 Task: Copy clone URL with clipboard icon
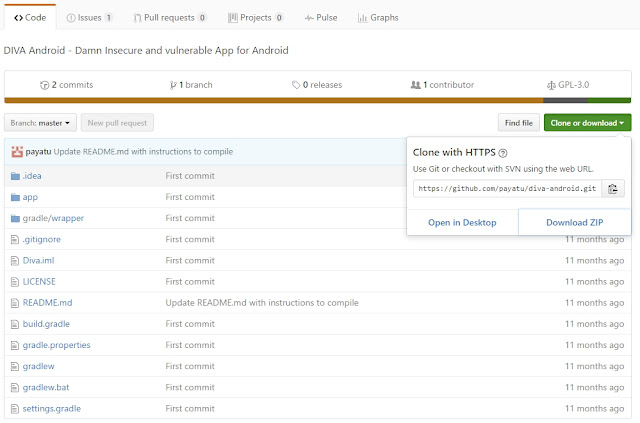tap(613, 189)
